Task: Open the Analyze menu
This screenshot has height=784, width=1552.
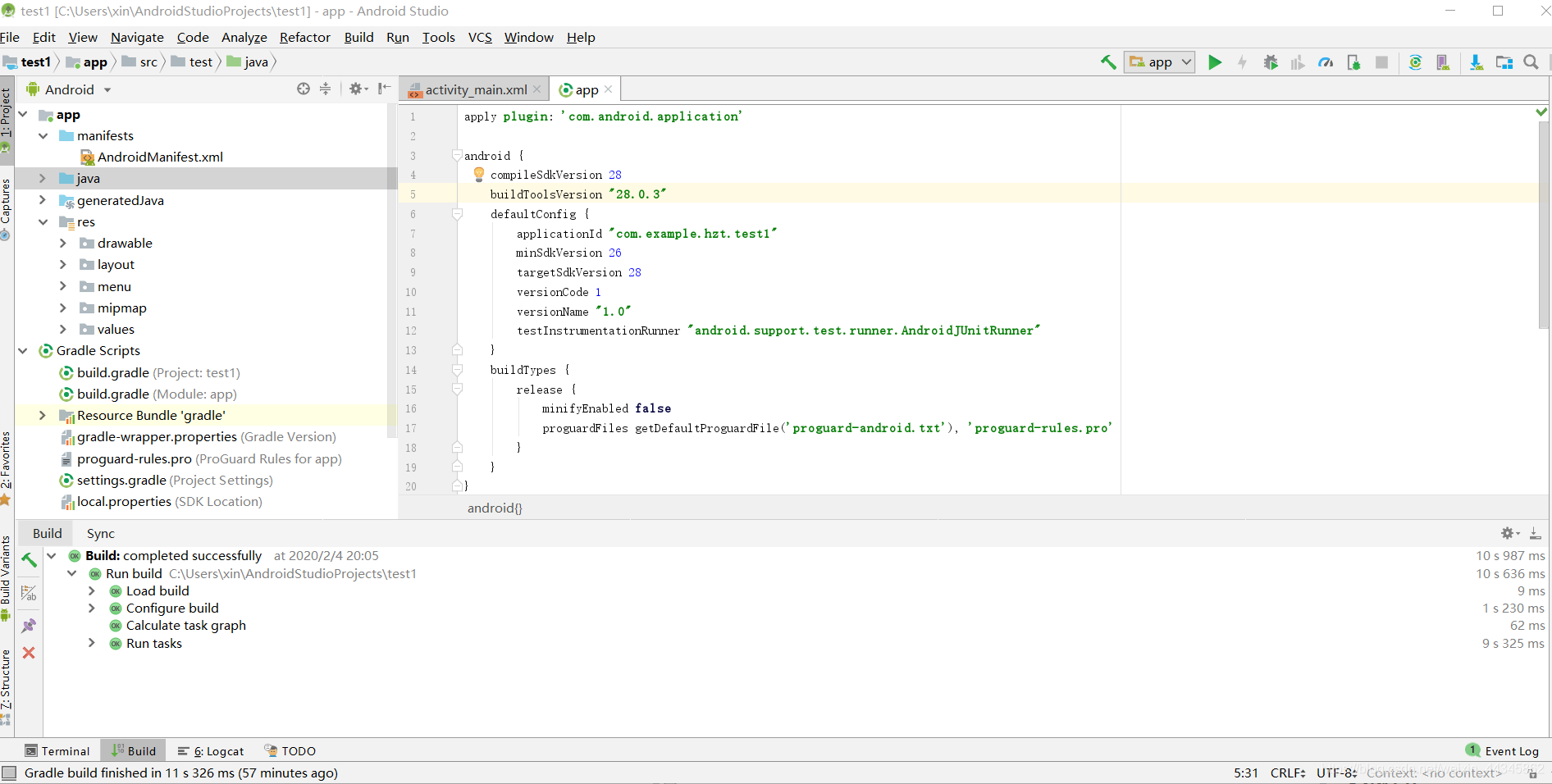Action: point(244,38)
